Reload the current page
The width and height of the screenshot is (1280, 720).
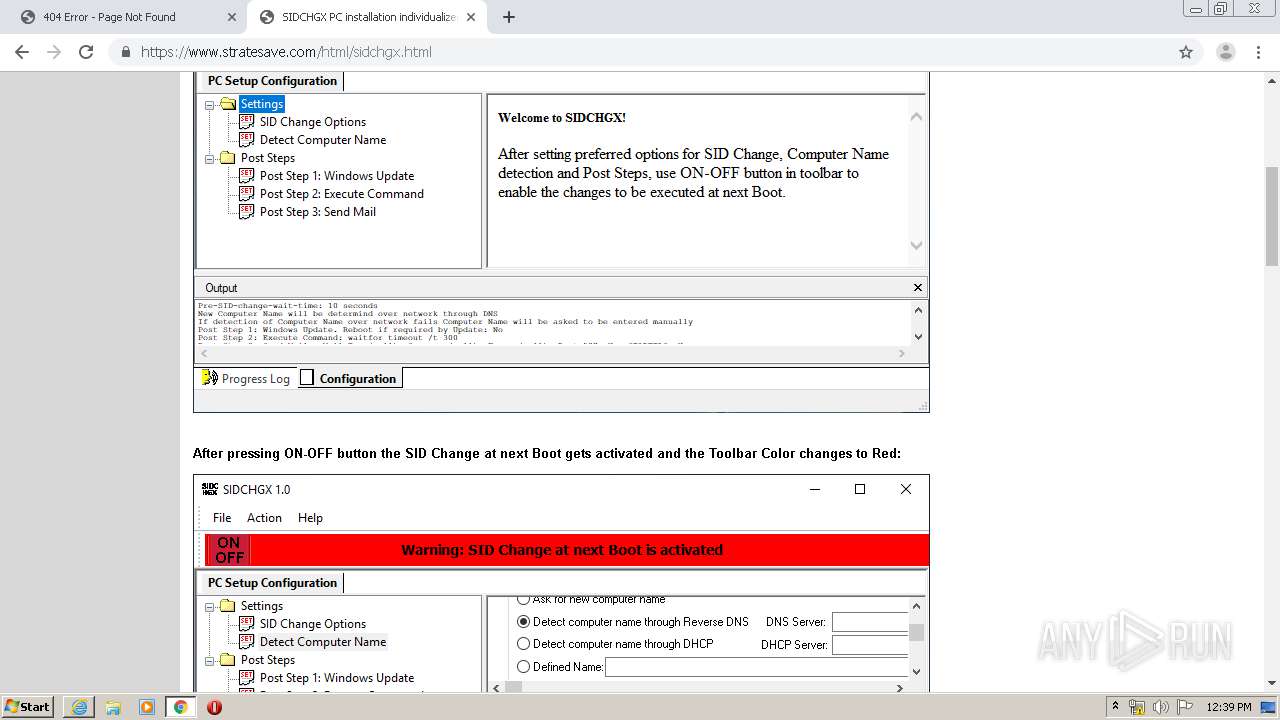tap(86, 52)
